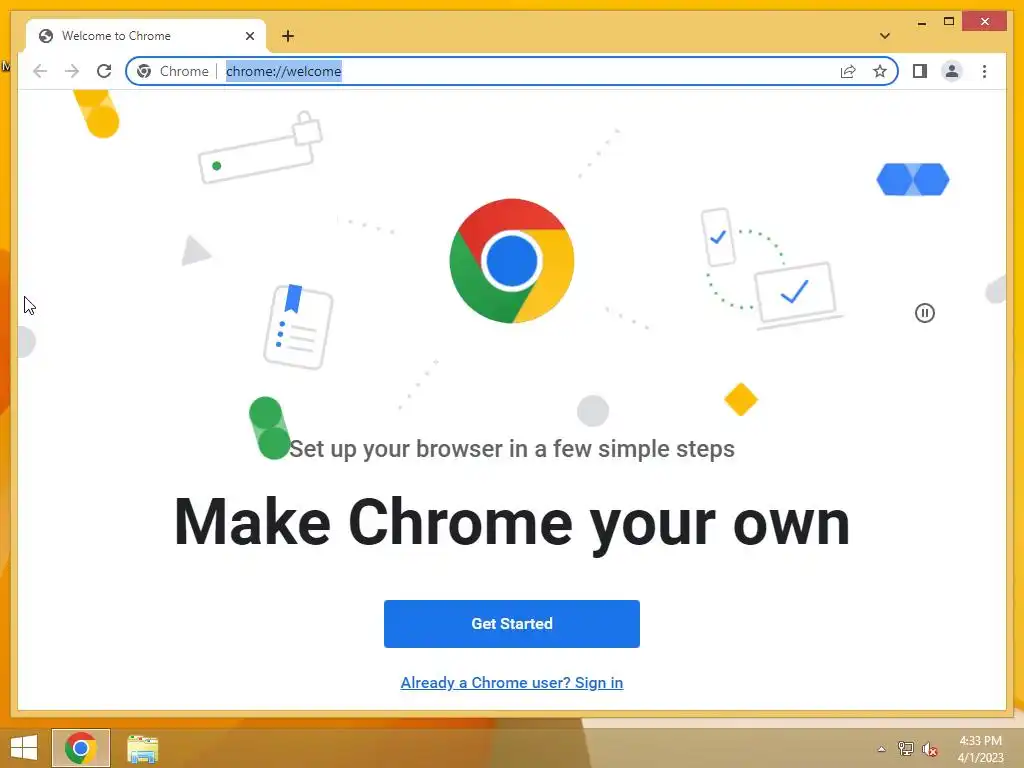Select the Welcome to Chrome tab
Screen dimensions: 1024x768
(146, 36)
